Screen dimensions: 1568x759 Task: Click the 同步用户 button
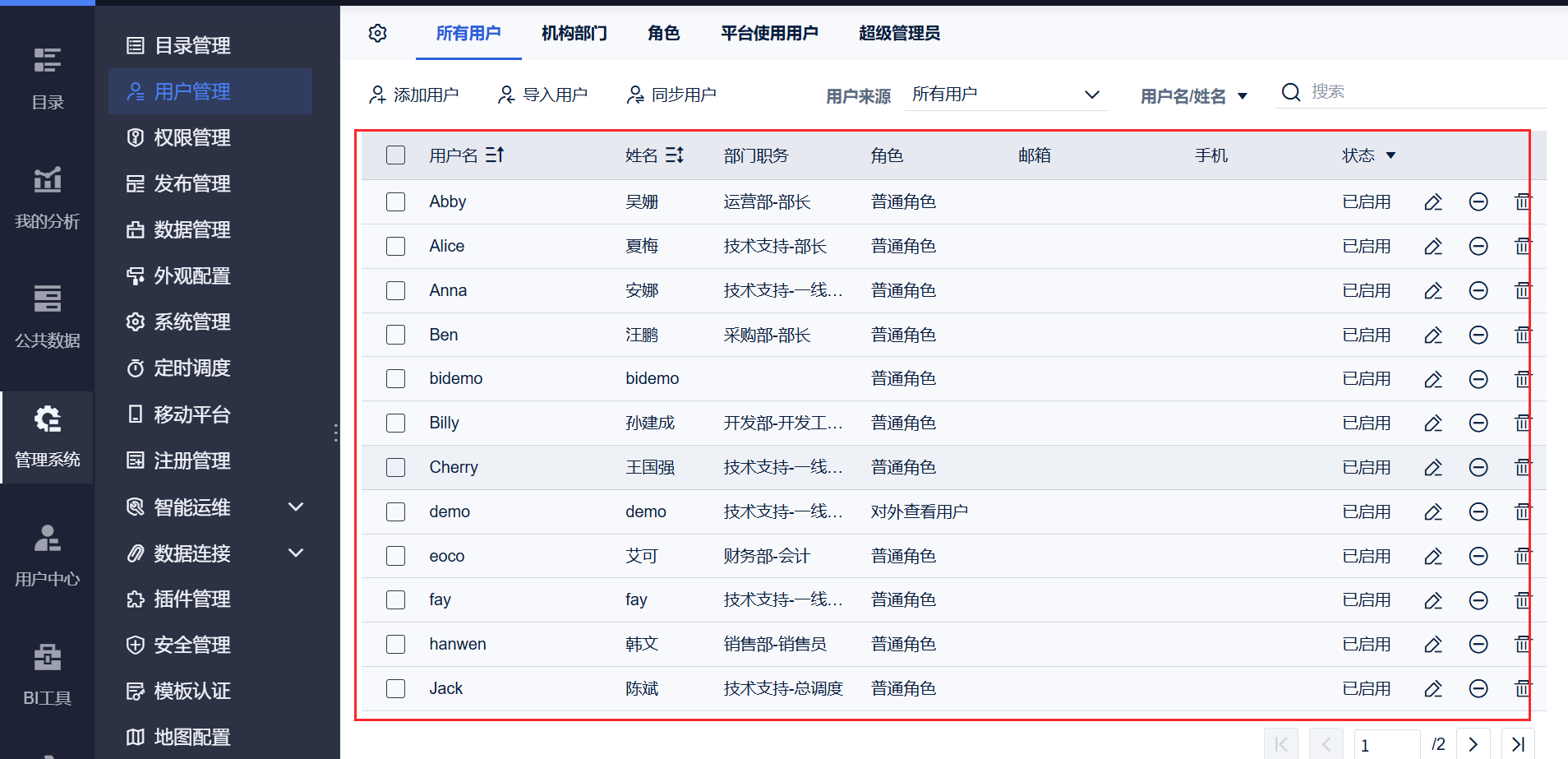(671, 95)
